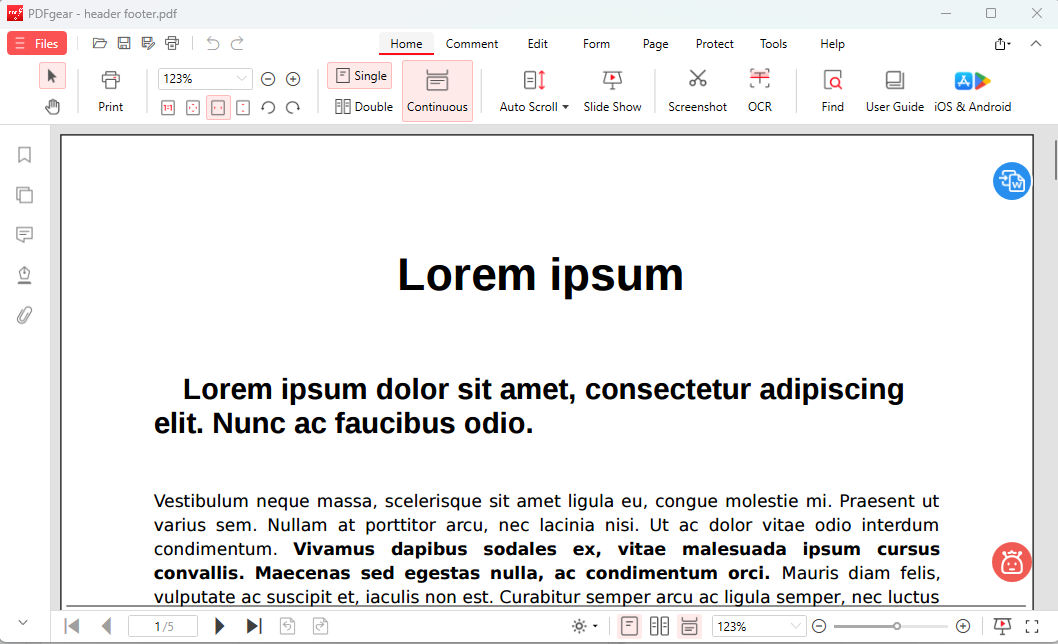
Task: Open the brightness theme dropdown
Action: 584,626
